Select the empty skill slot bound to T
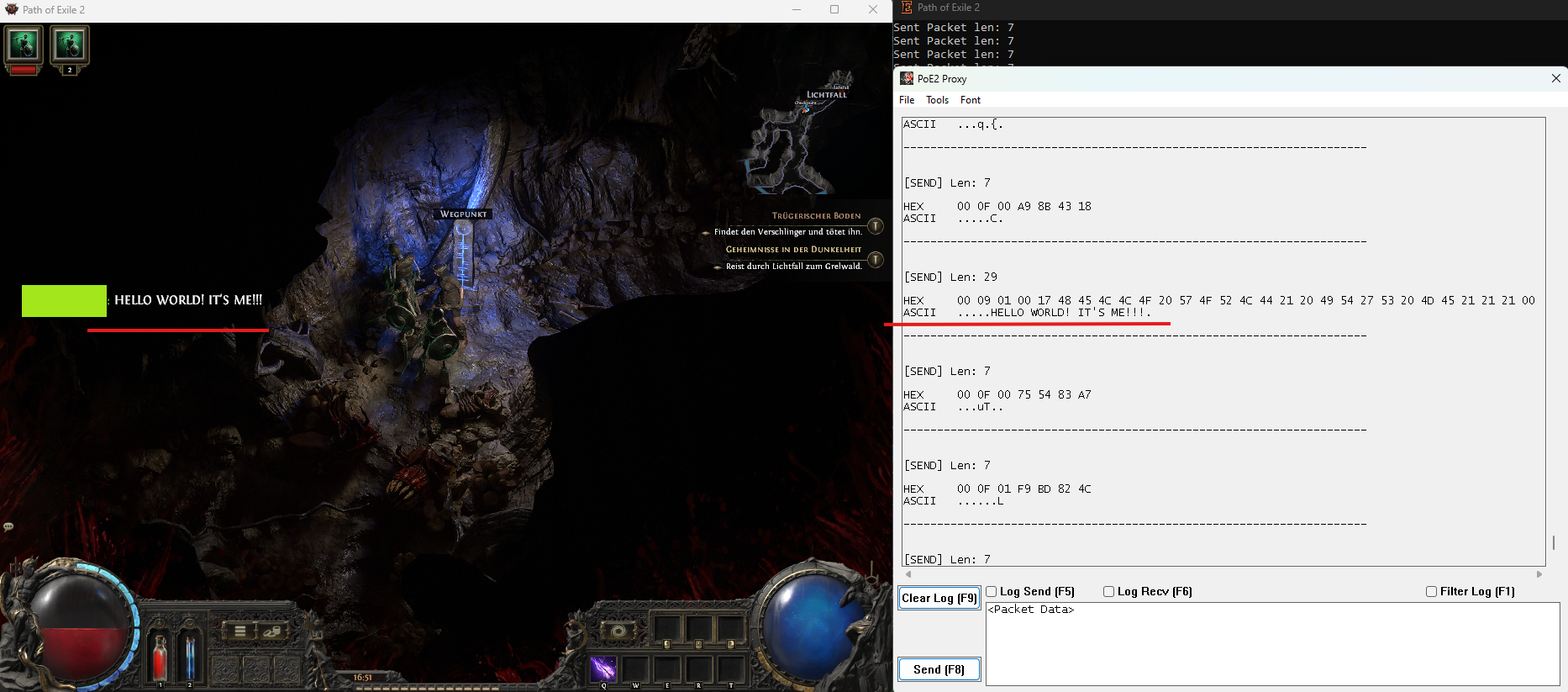 pos(731,669)
